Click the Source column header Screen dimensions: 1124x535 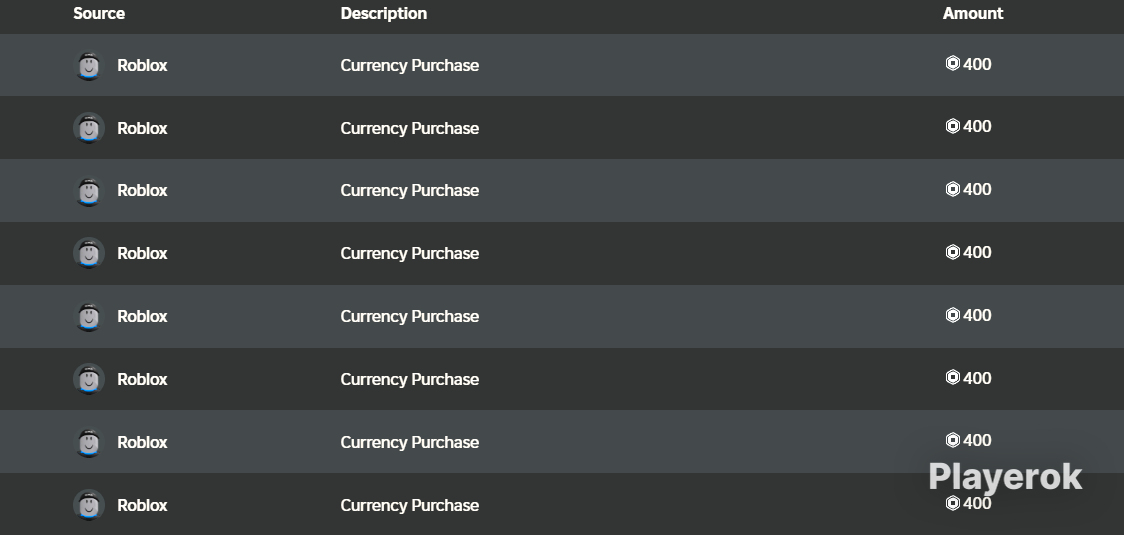click(99, 14)
